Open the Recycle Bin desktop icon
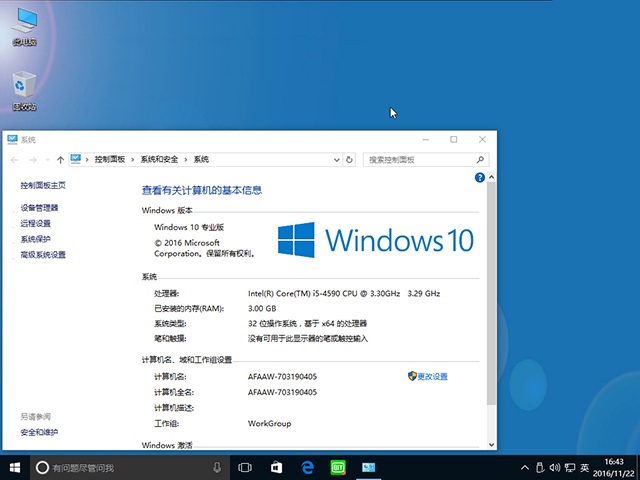This screenshot has width=640, height=480. (x=24, y=88)
